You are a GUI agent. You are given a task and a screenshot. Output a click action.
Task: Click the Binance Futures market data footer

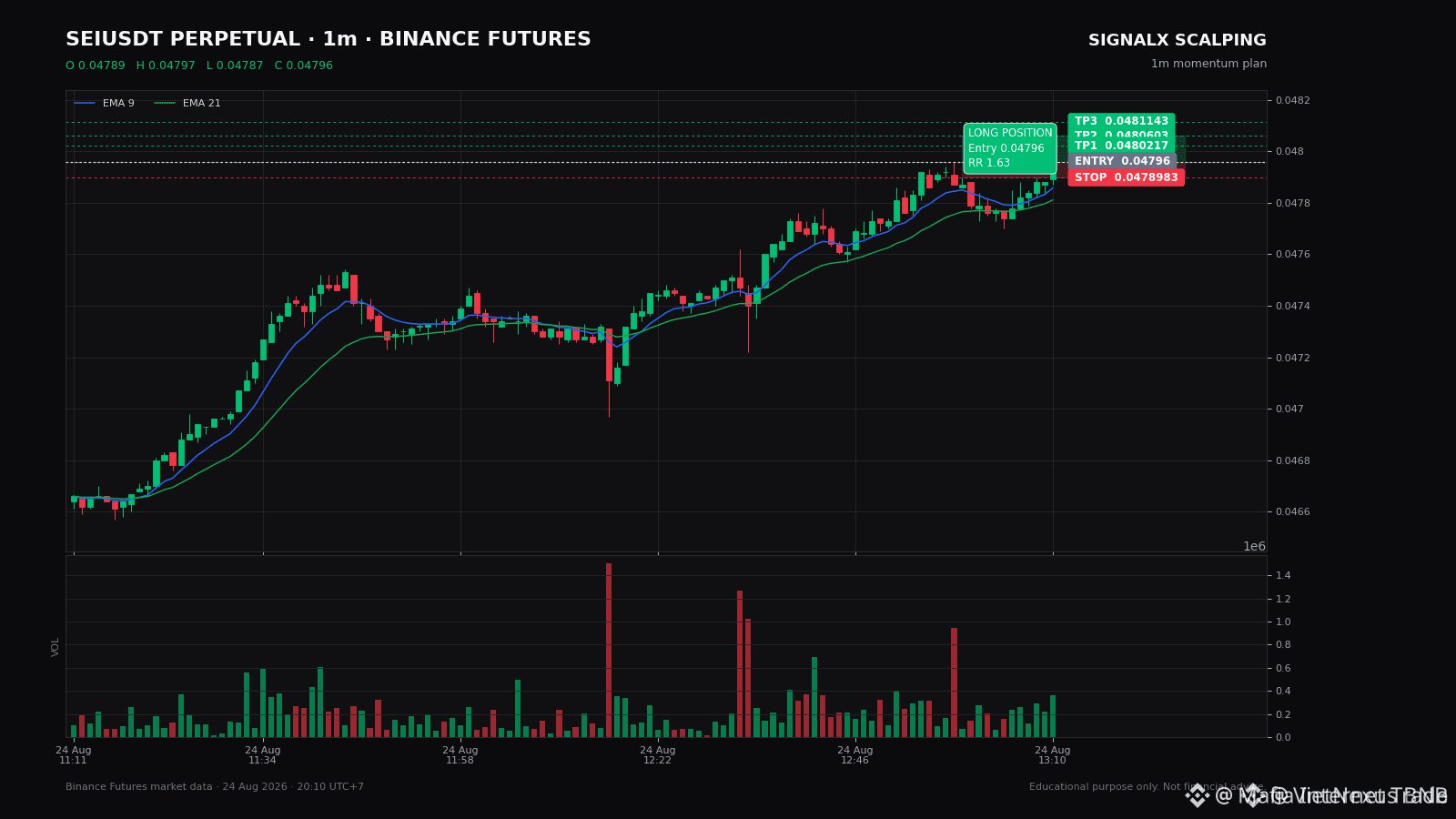tap(215, 787)
